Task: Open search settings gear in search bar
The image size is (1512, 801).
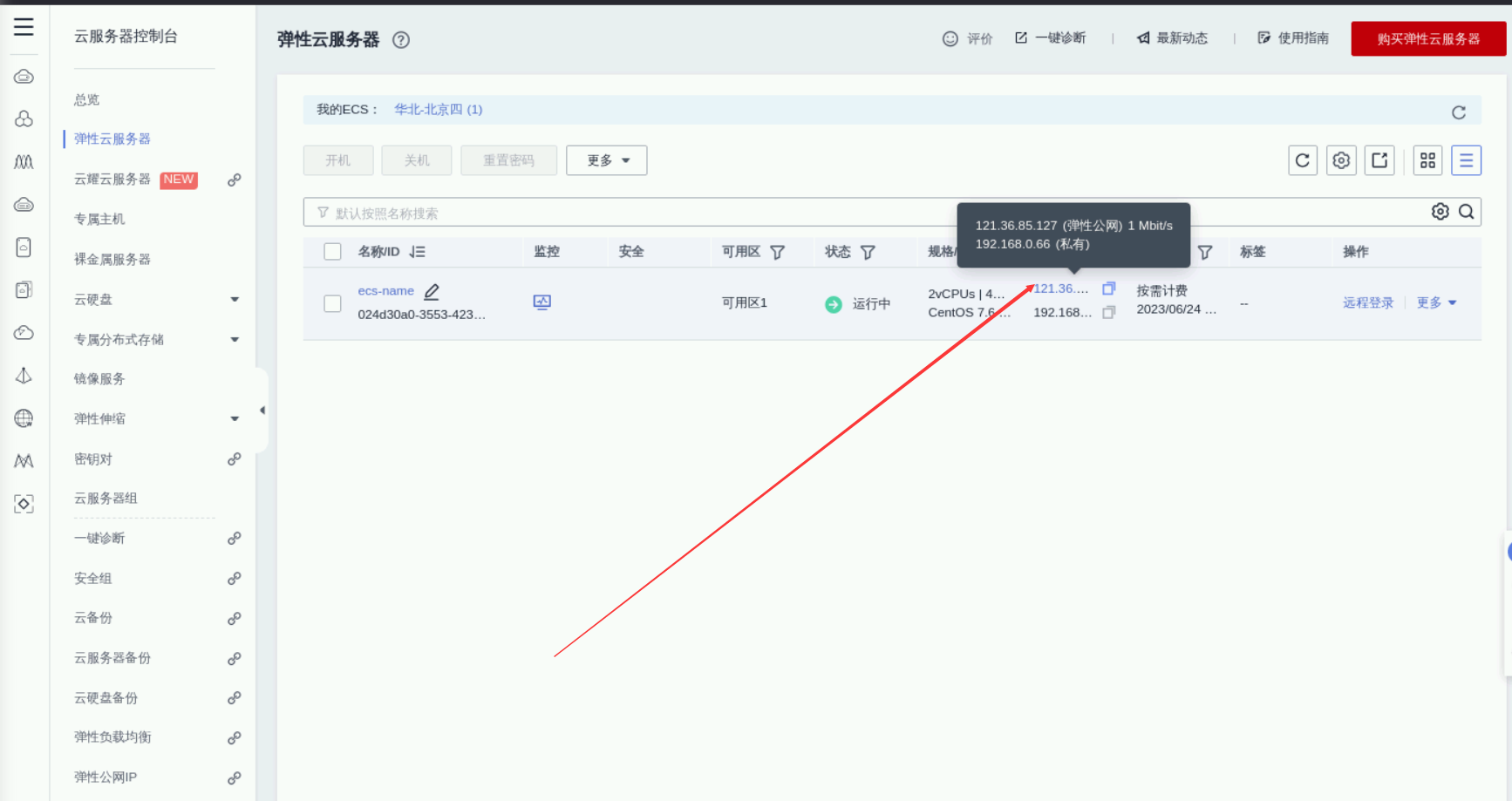Action: [x=1440, y=212]
